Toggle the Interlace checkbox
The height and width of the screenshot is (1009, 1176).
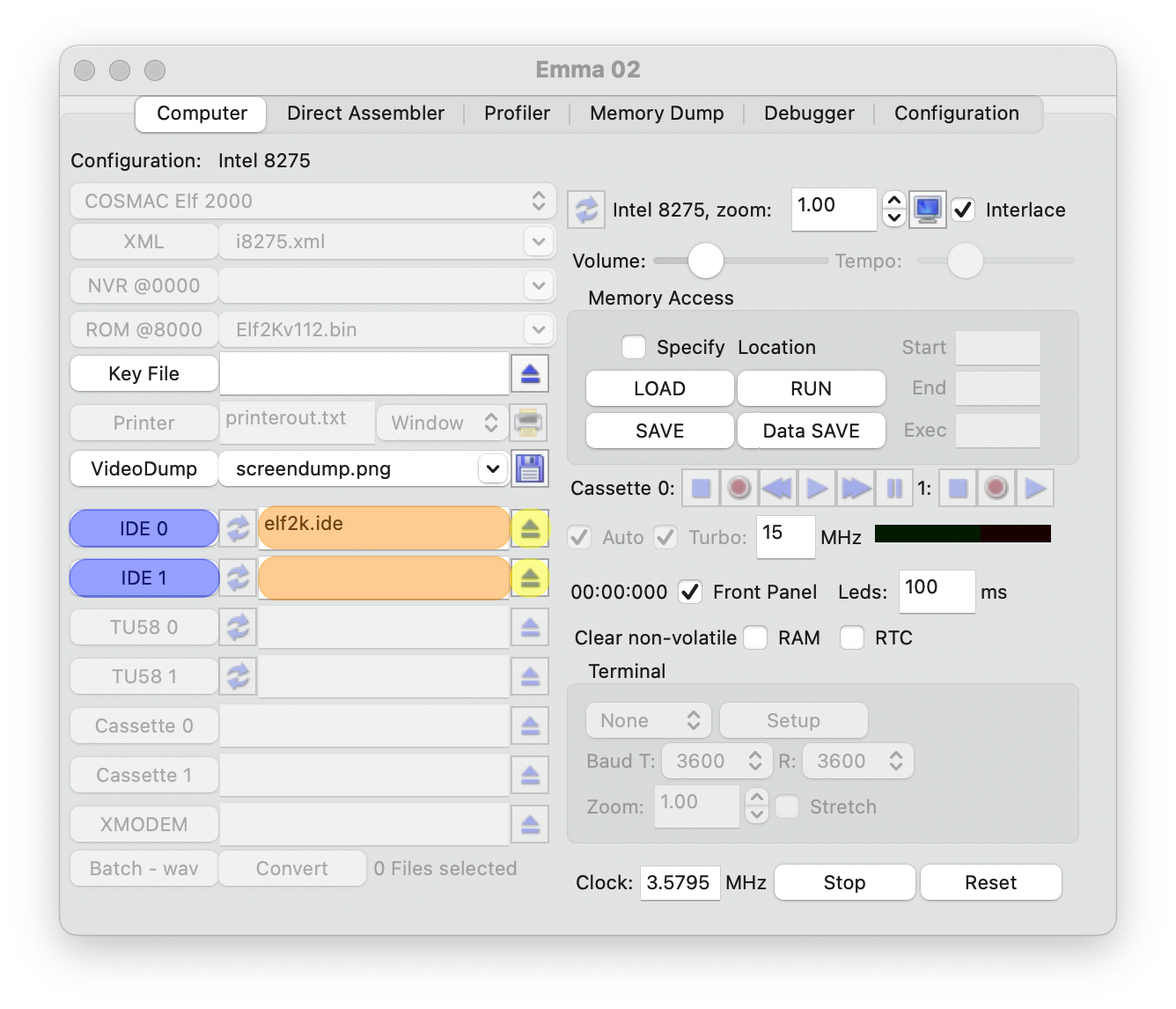(x=964, y=210)
